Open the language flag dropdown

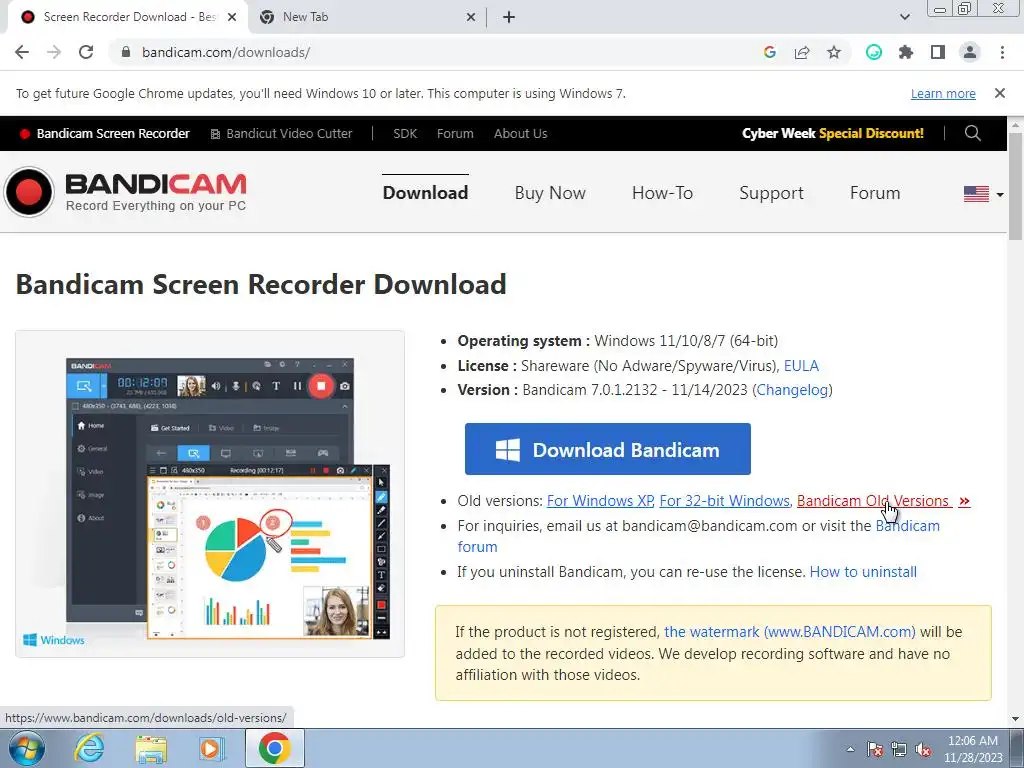[x=984, y=194]
